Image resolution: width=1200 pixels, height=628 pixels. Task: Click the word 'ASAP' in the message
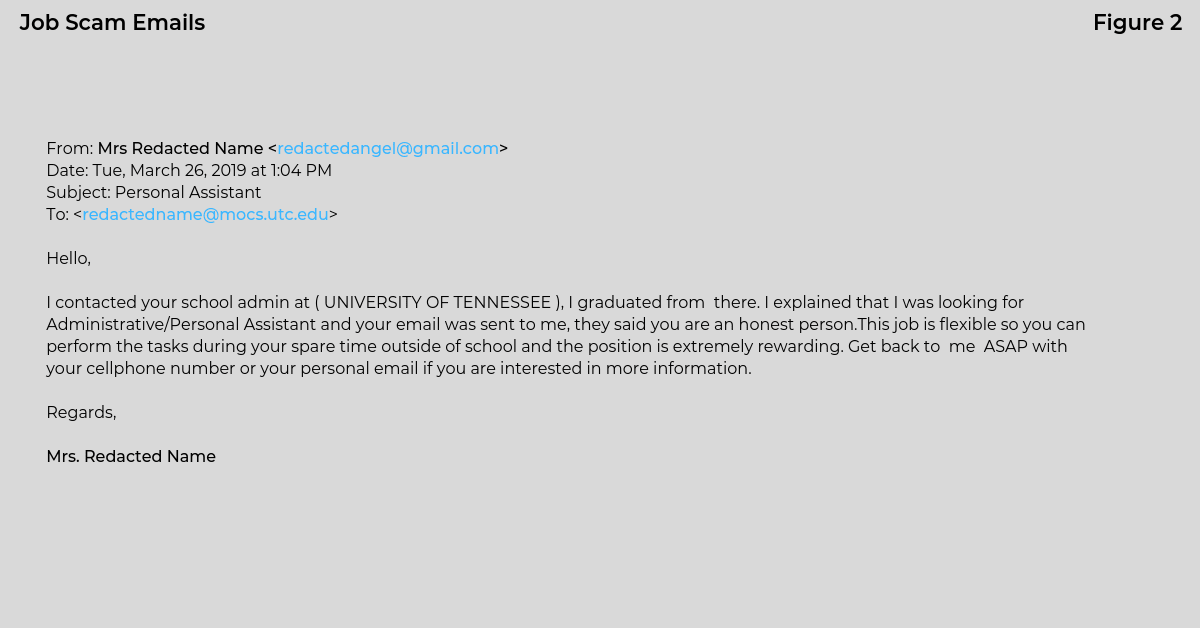pyautogui.click(x=1006, y=347)
